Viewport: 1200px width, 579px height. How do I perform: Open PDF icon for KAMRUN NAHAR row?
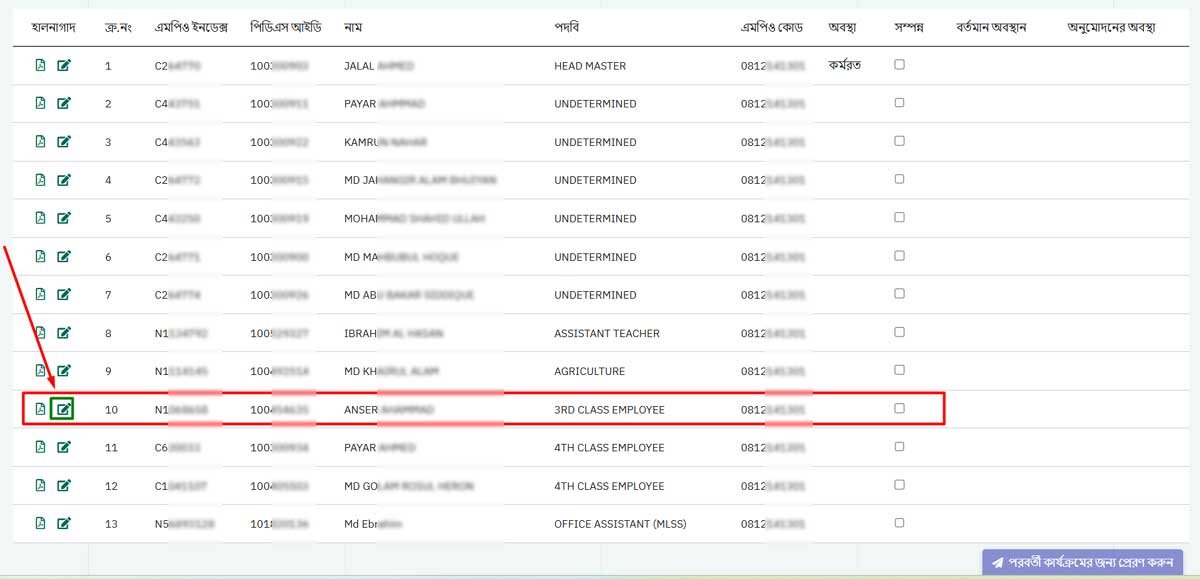(41, 142)
